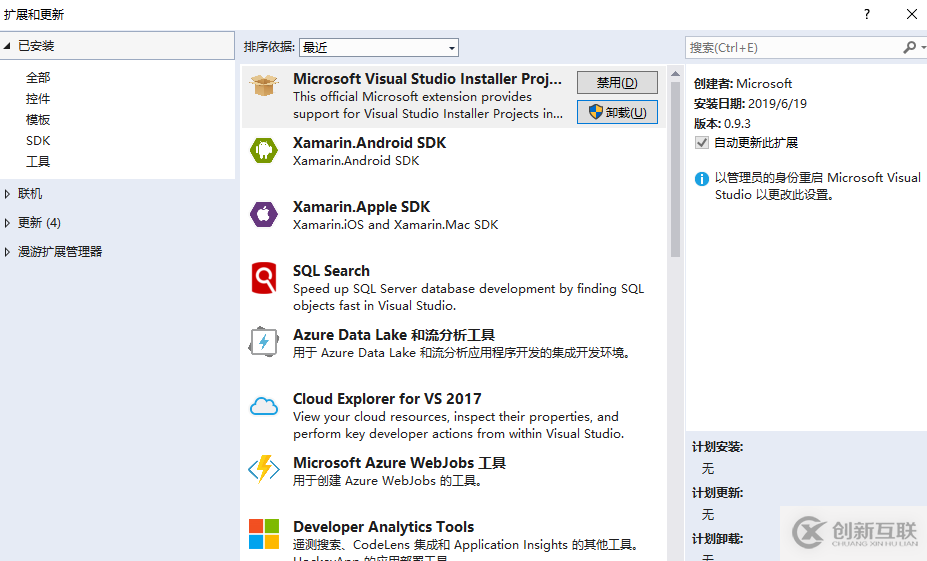Viewport: 927px width, 561px height.
Task: Select the Xamarin.Android SDK icon
Action: point(264,150)
